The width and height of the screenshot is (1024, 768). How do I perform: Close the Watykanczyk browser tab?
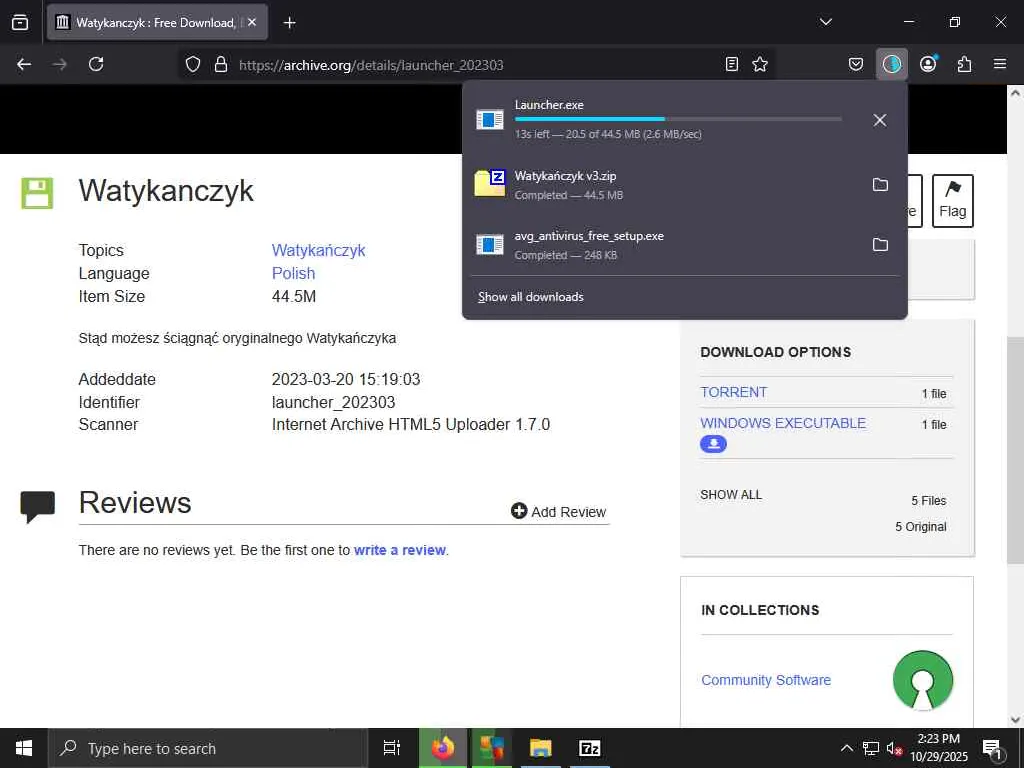point(252,22)
